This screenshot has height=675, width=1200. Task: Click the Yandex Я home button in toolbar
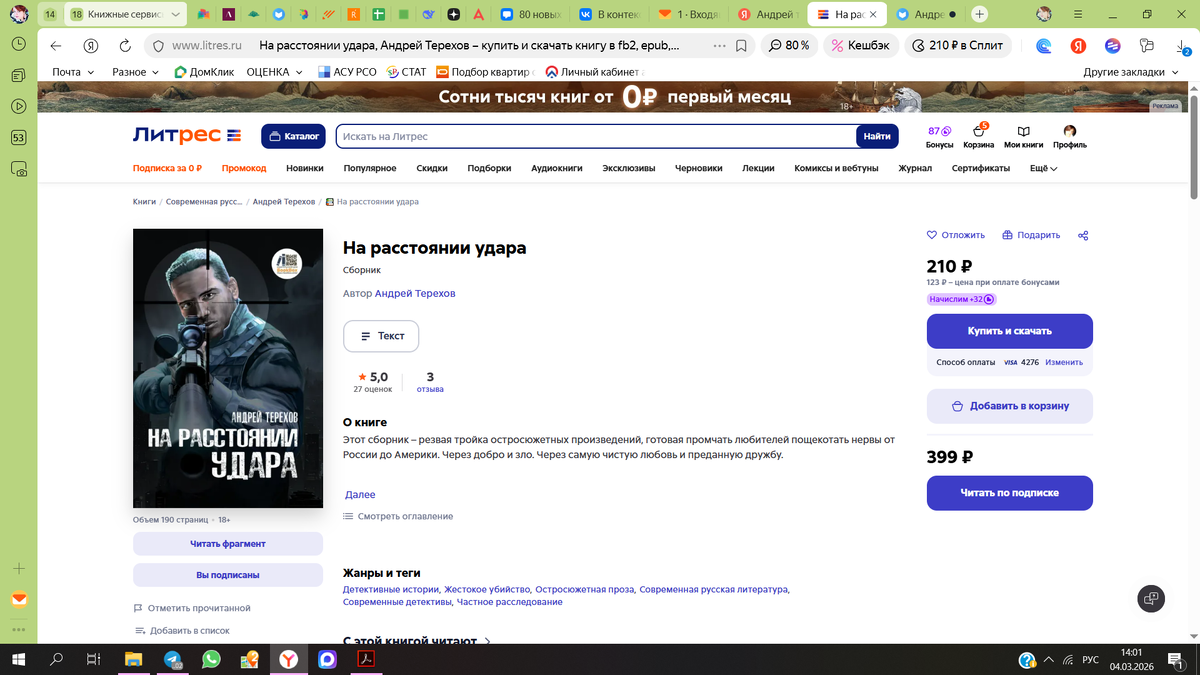(91, 46)
